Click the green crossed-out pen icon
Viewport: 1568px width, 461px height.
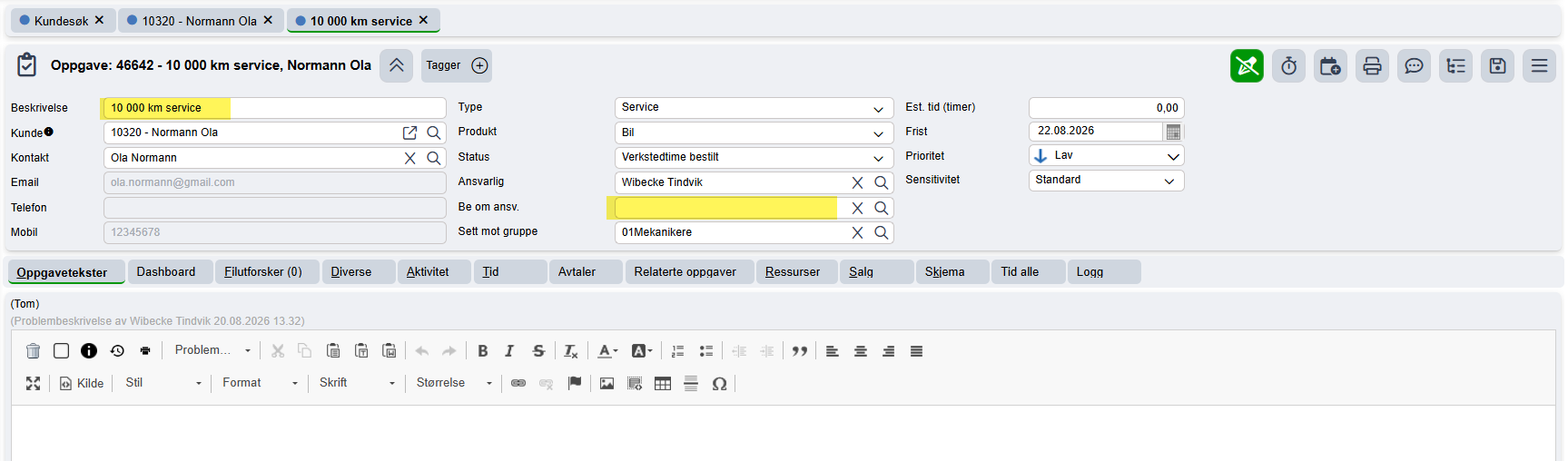(x=1247, y=65)
